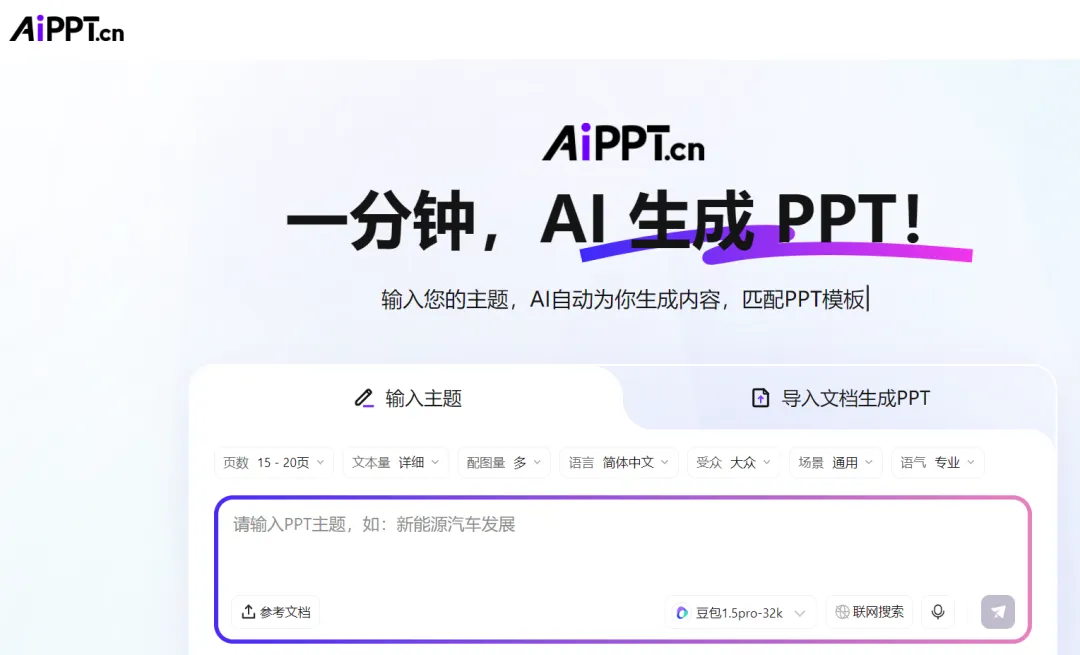The width and height of the screenshot is (1080, 655).
Task: Click the microphone voice input icon
Action: point(937,612)
